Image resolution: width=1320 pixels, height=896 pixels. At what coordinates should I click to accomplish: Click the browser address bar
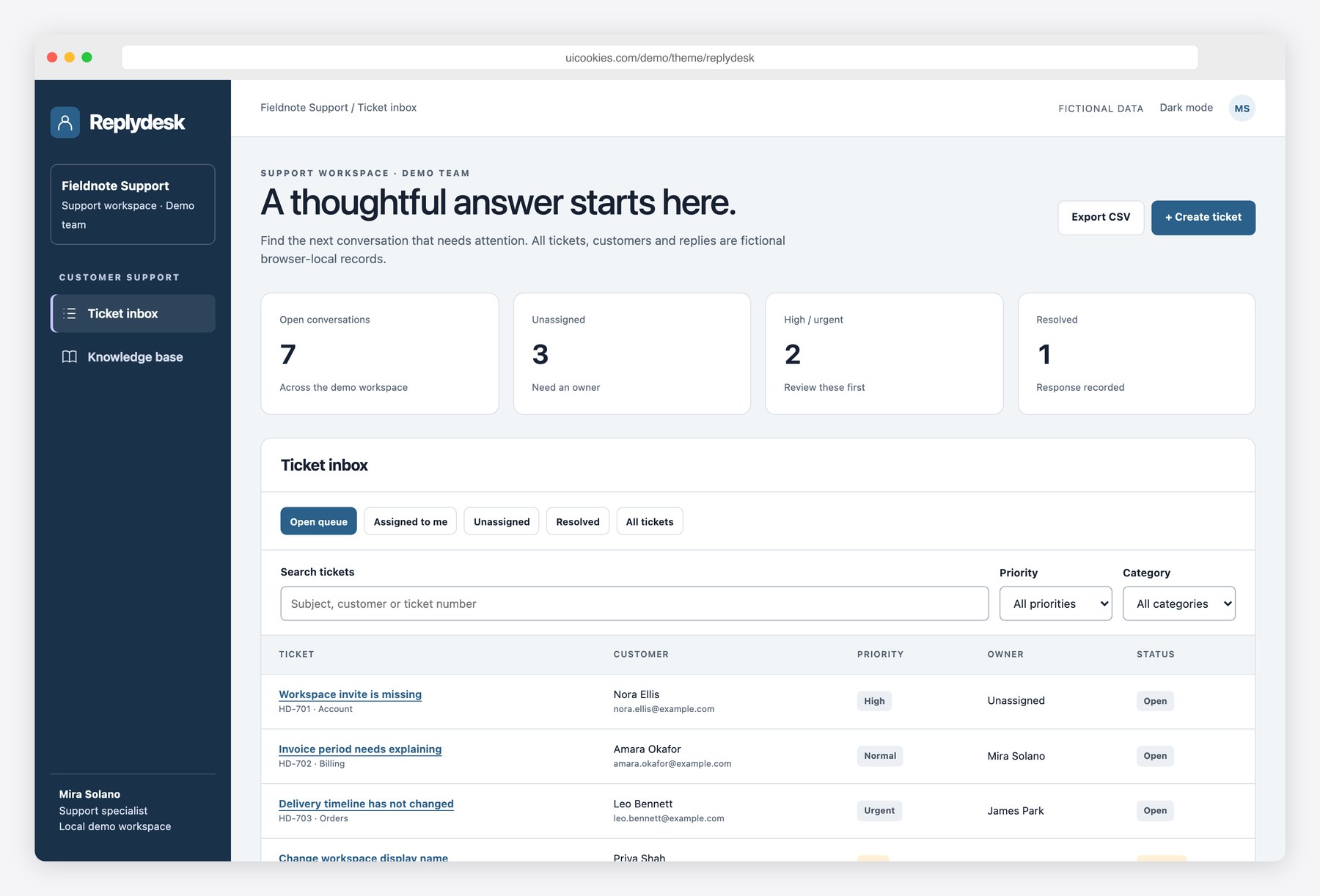(659, 58)
